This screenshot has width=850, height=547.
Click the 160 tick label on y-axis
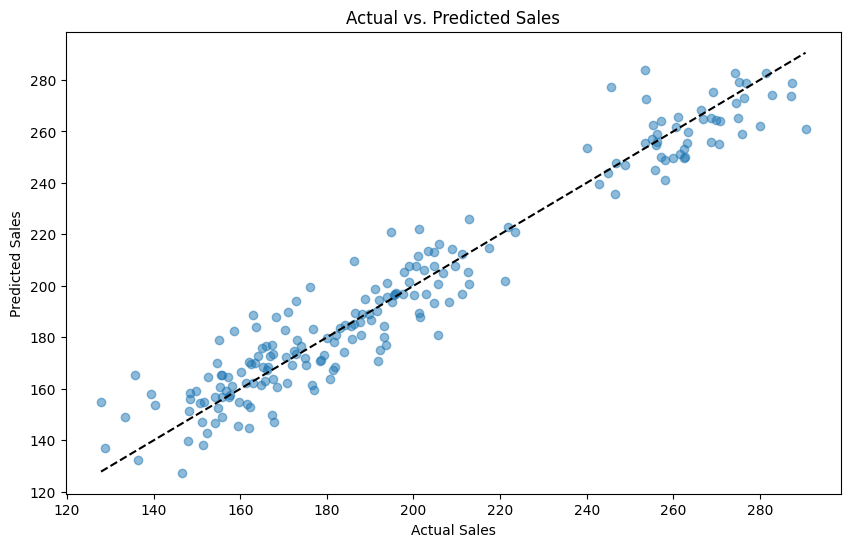pyautogui.click(x=44, y=389)
